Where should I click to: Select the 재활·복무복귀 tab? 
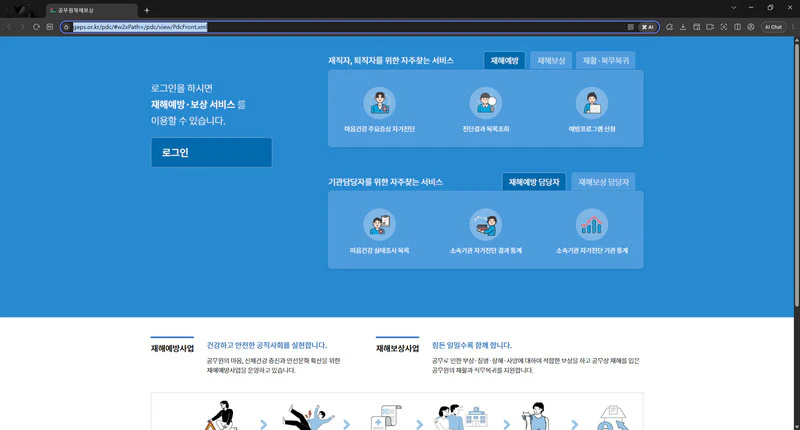click(606, 60)
